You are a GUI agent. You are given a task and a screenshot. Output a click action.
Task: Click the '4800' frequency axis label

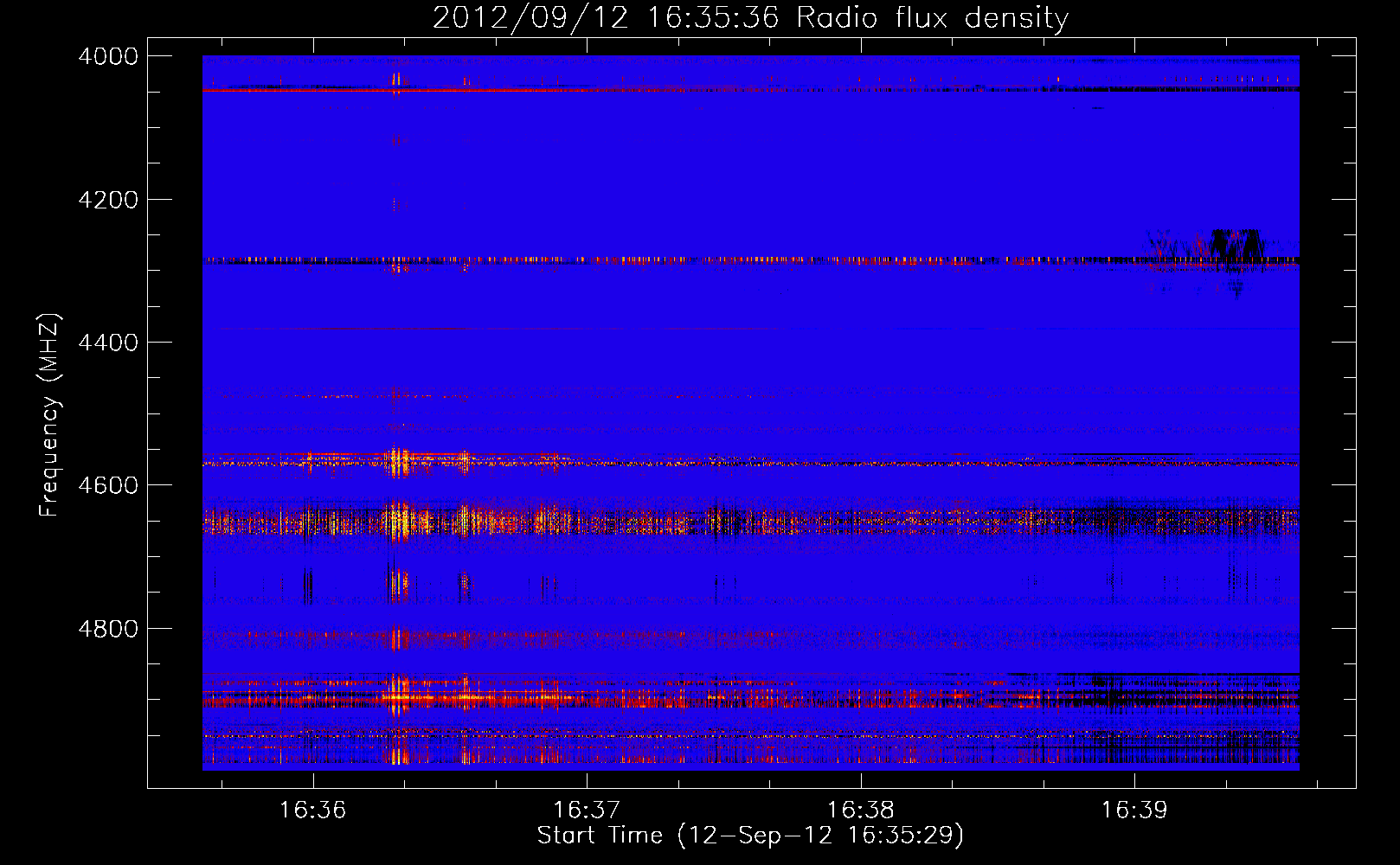108,629
